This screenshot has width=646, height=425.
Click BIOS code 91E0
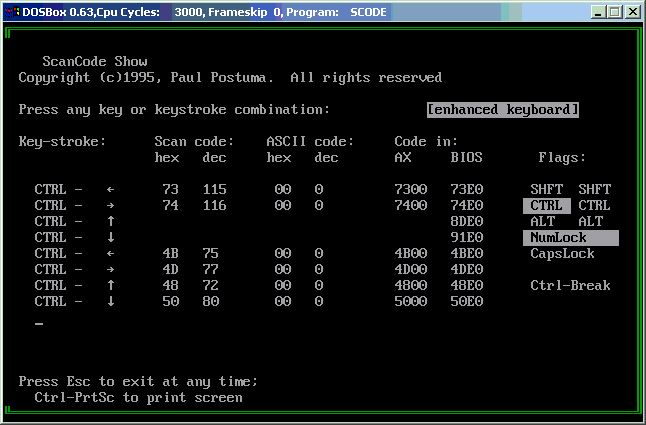[466, 238]
